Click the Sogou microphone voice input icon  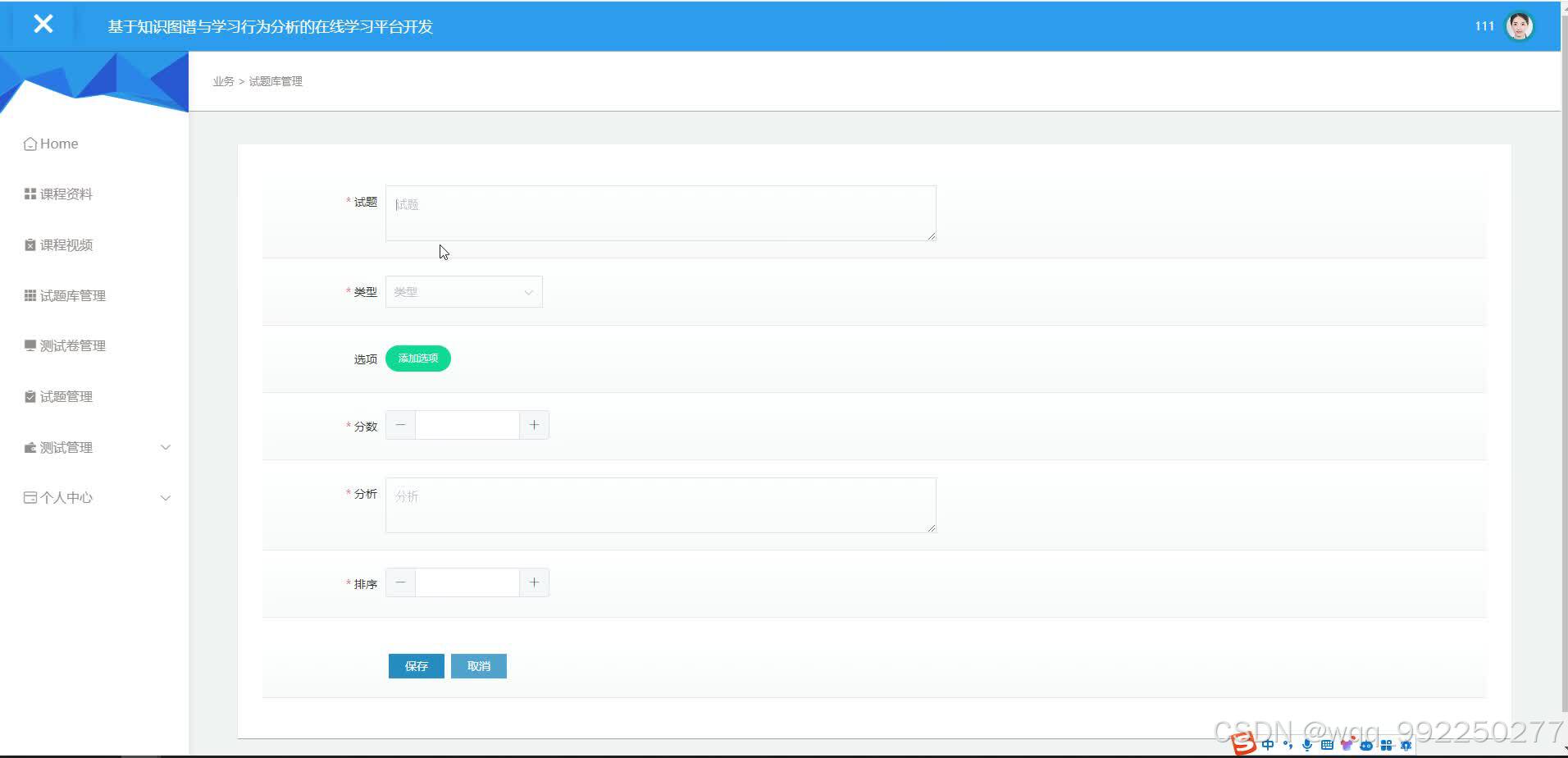tap(1307, 745)
